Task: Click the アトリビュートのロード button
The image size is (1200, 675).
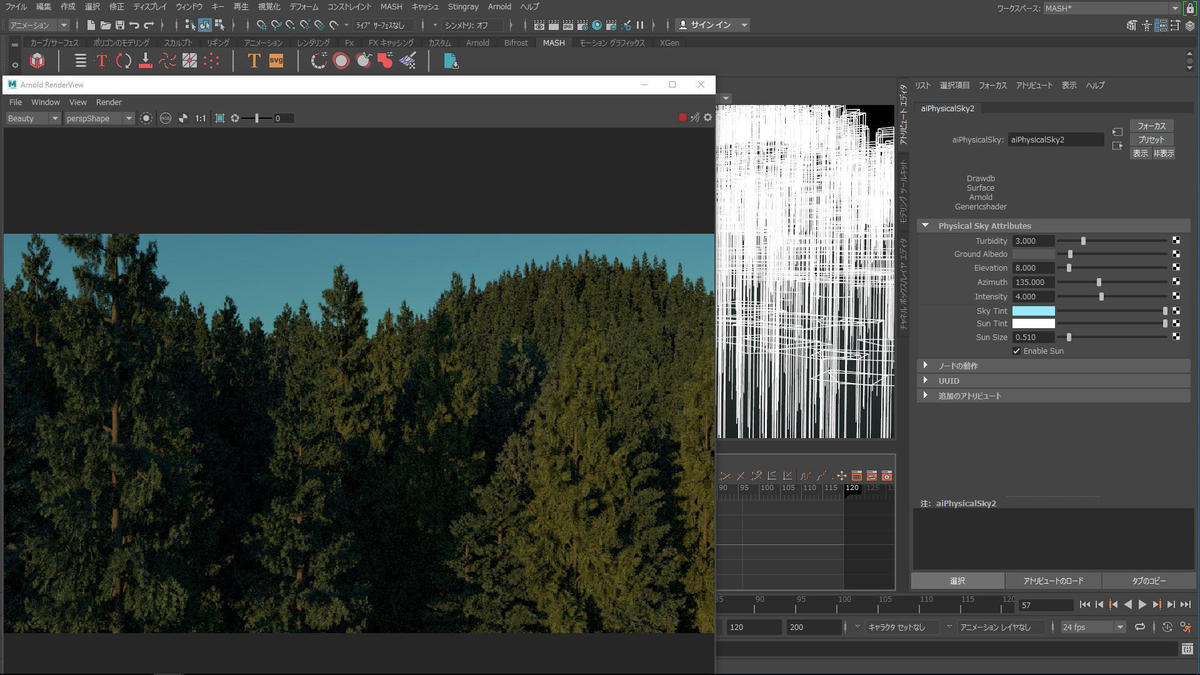Action: point(1053,581)
